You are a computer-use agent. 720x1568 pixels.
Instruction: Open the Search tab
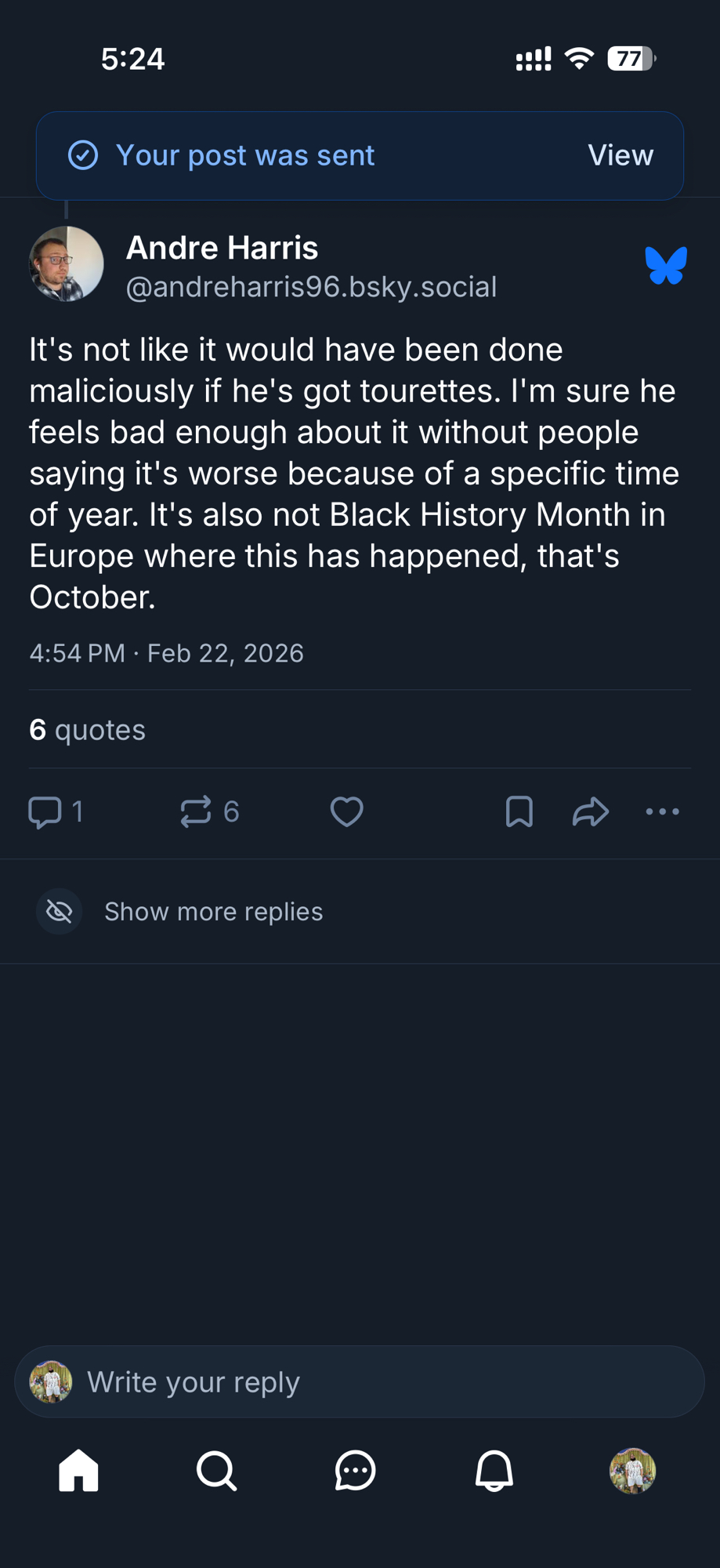[x=216, y=1470]
